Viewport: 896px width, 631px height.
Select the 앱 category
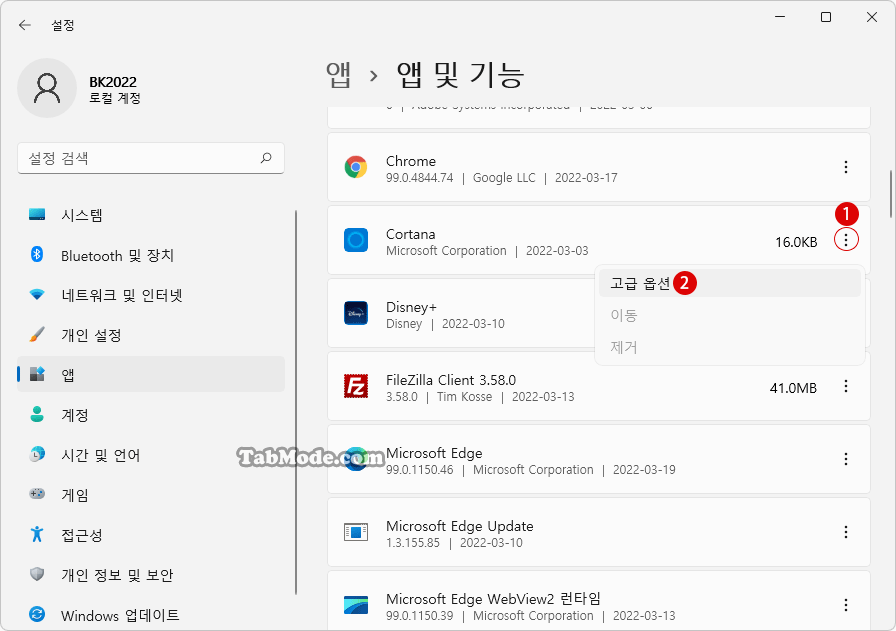[x=151, y=374]
